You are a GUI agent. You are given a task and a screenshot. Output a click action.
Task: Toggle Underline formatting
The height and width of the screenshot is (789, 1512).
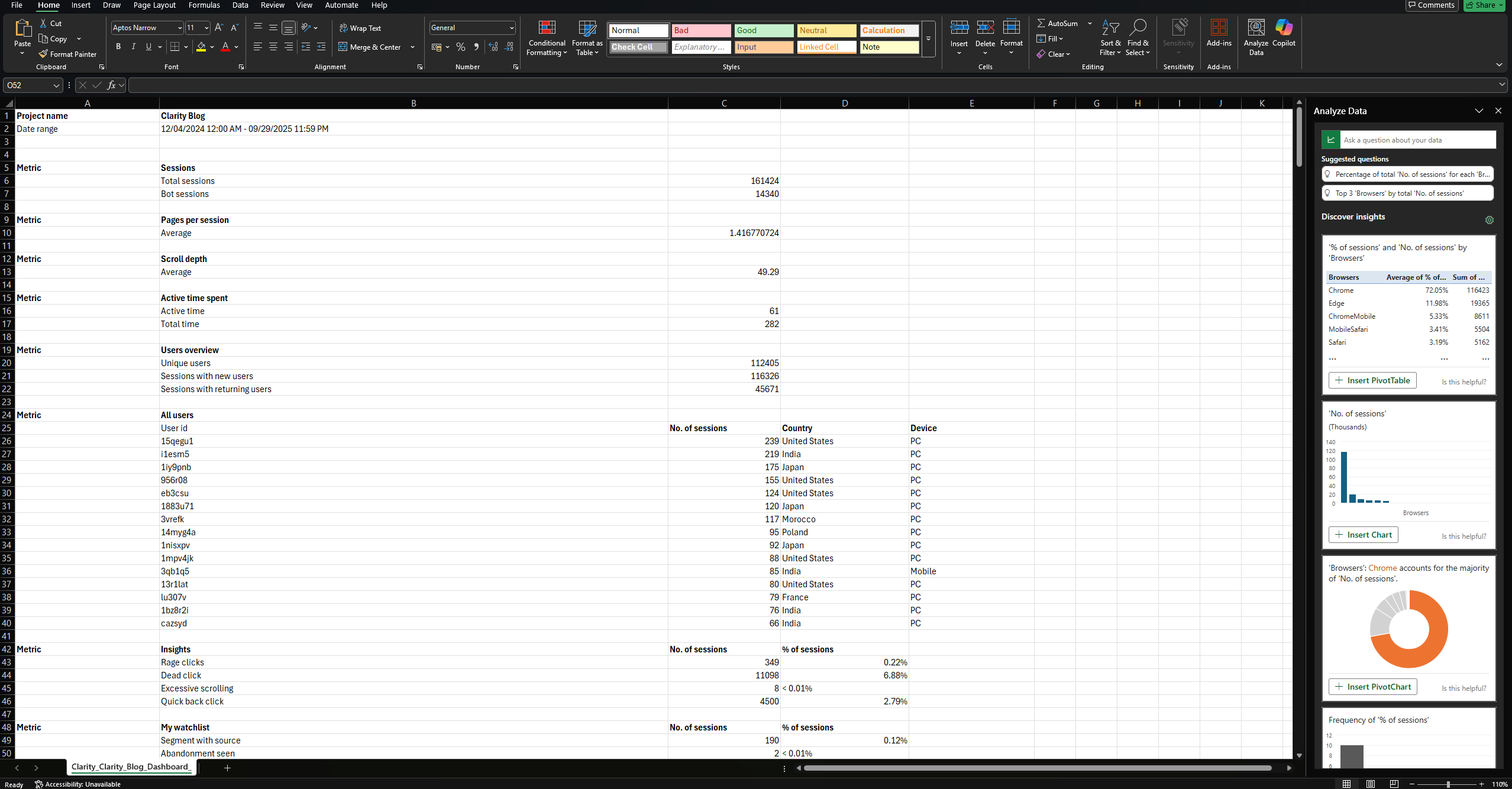point(148,47)
